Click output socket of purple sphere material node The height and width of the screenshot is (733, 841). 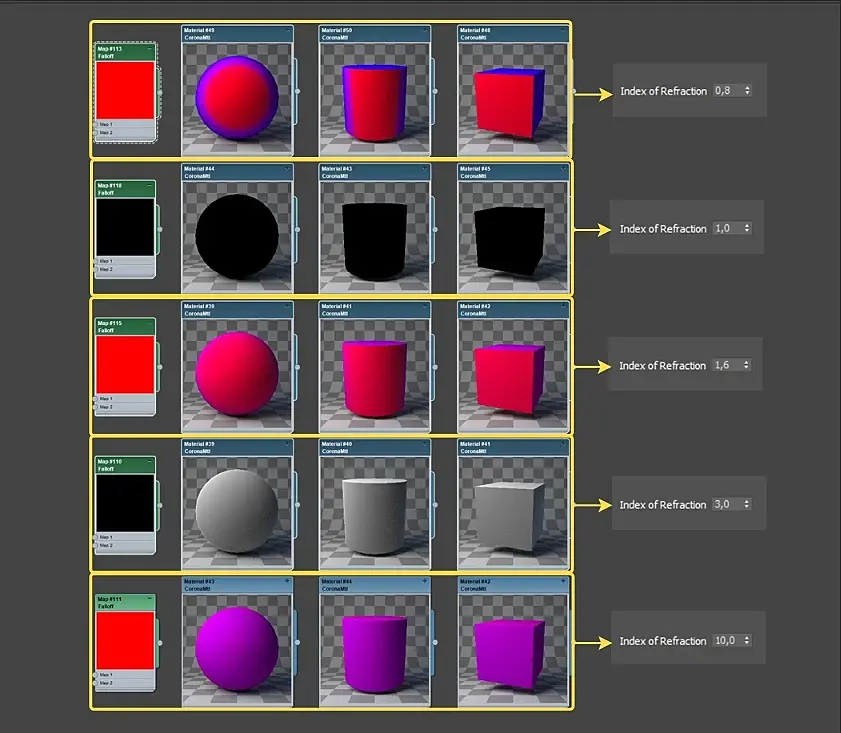(x=298, y=642)
